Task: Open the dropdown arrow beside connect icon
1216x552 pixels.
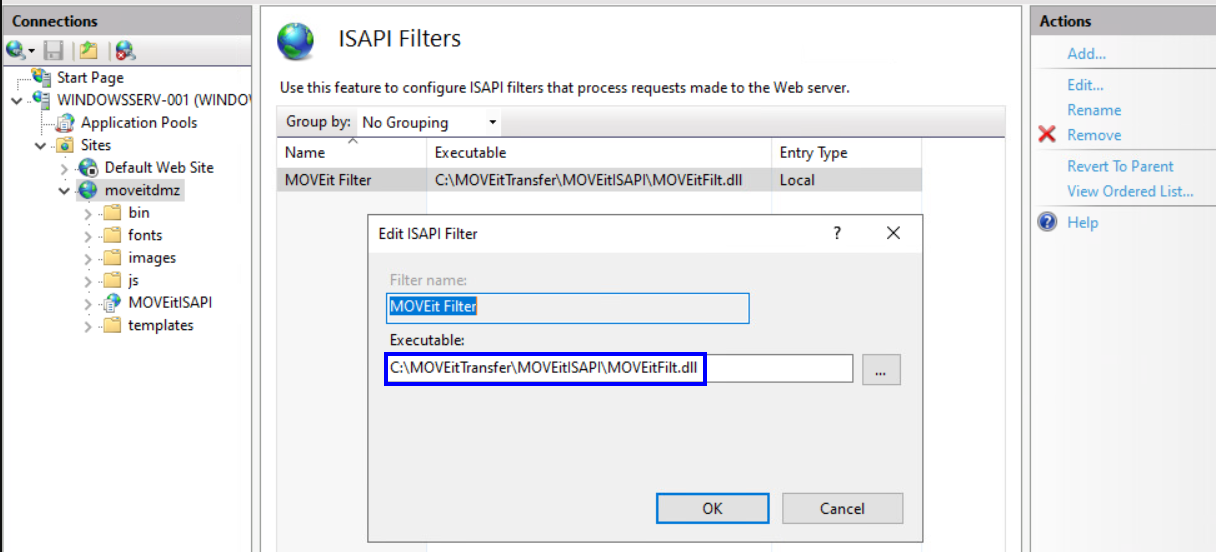Action: click(x=31, y=51)
